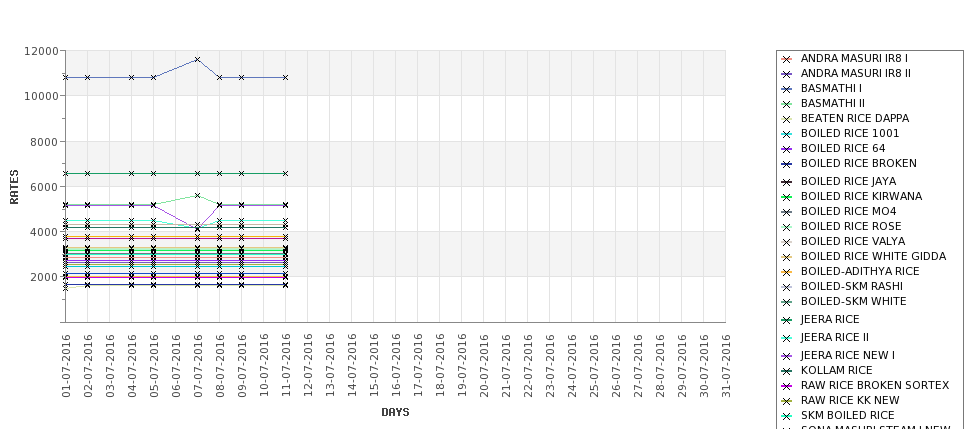
Task: Click the BOILED RICE ROSE legend marker
Action: [787, 227]
